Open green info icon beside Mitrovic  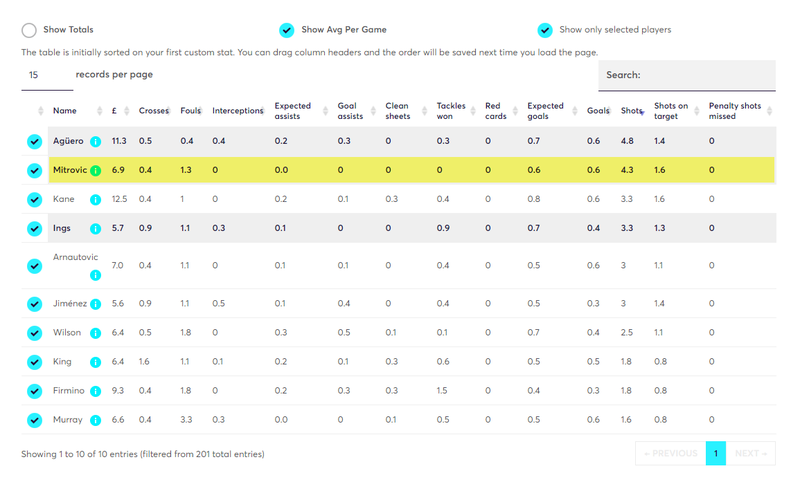95,170
